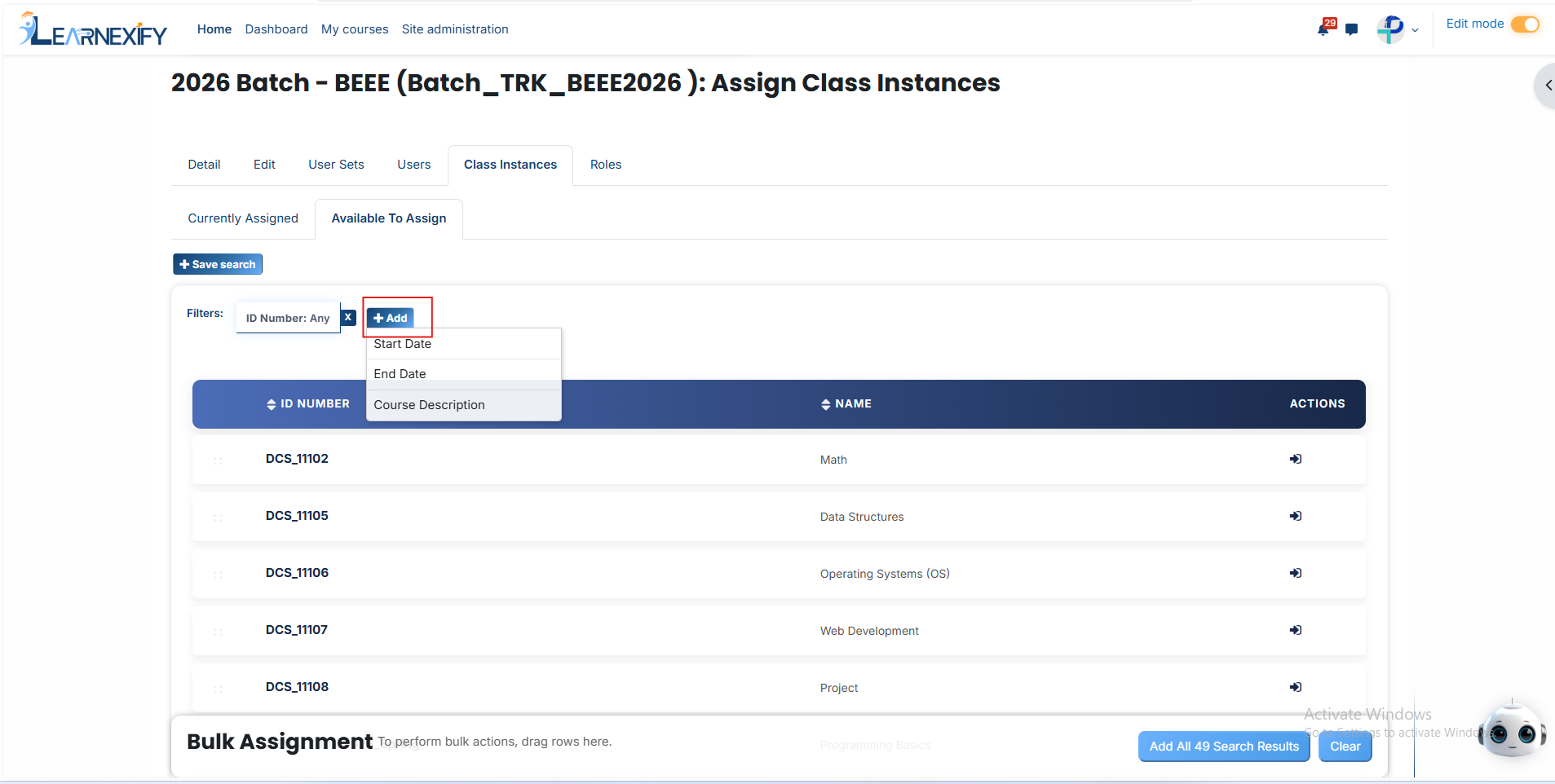The width and height of the screenshot is (1555, 784).
Task: Assign class instance DCS_11106 using arrow icon
Action: (x=1296, y=573)
